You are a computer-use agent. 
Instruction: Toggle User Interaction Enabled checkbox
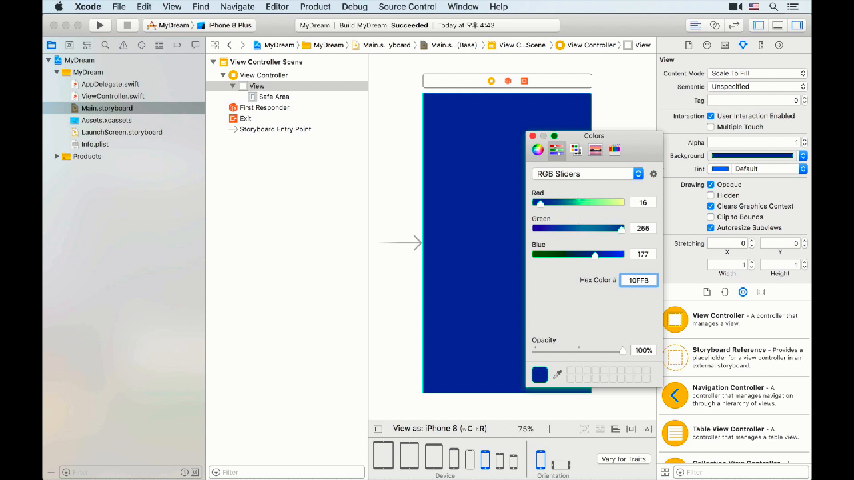(x=710, y=116)
